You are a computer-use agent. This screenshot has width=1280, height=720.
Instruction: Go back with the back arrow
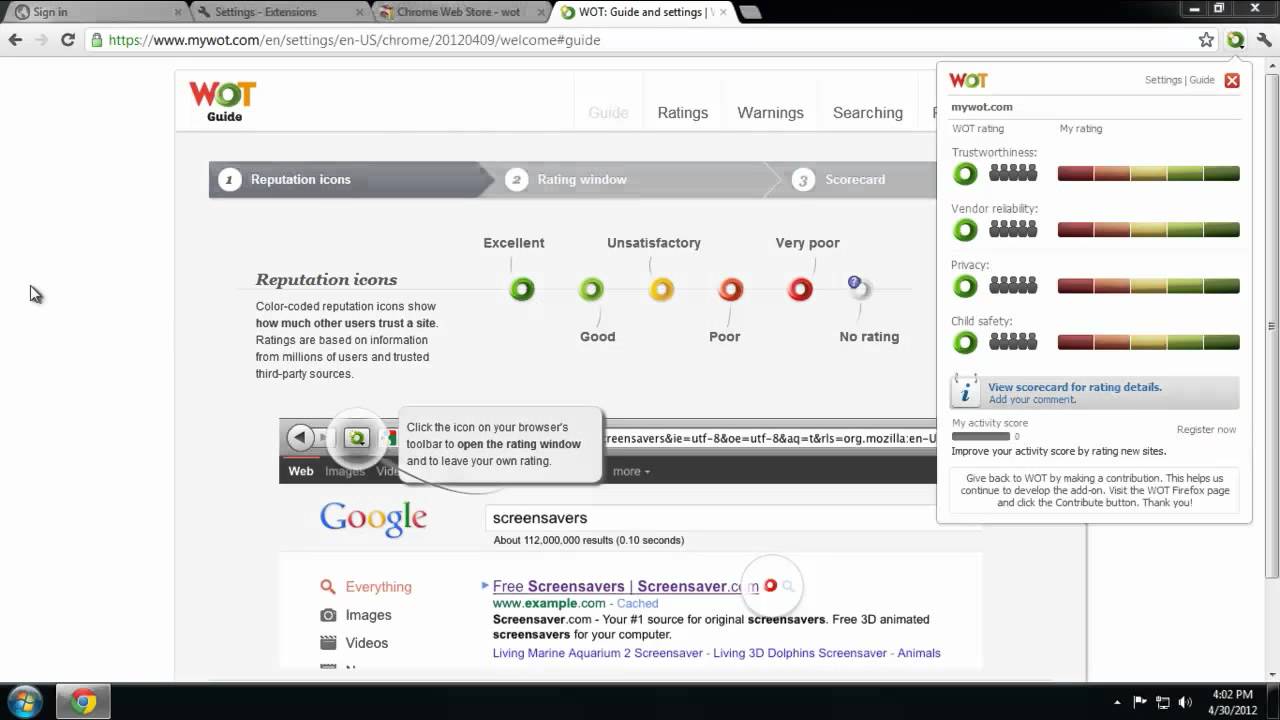[15, 40]
